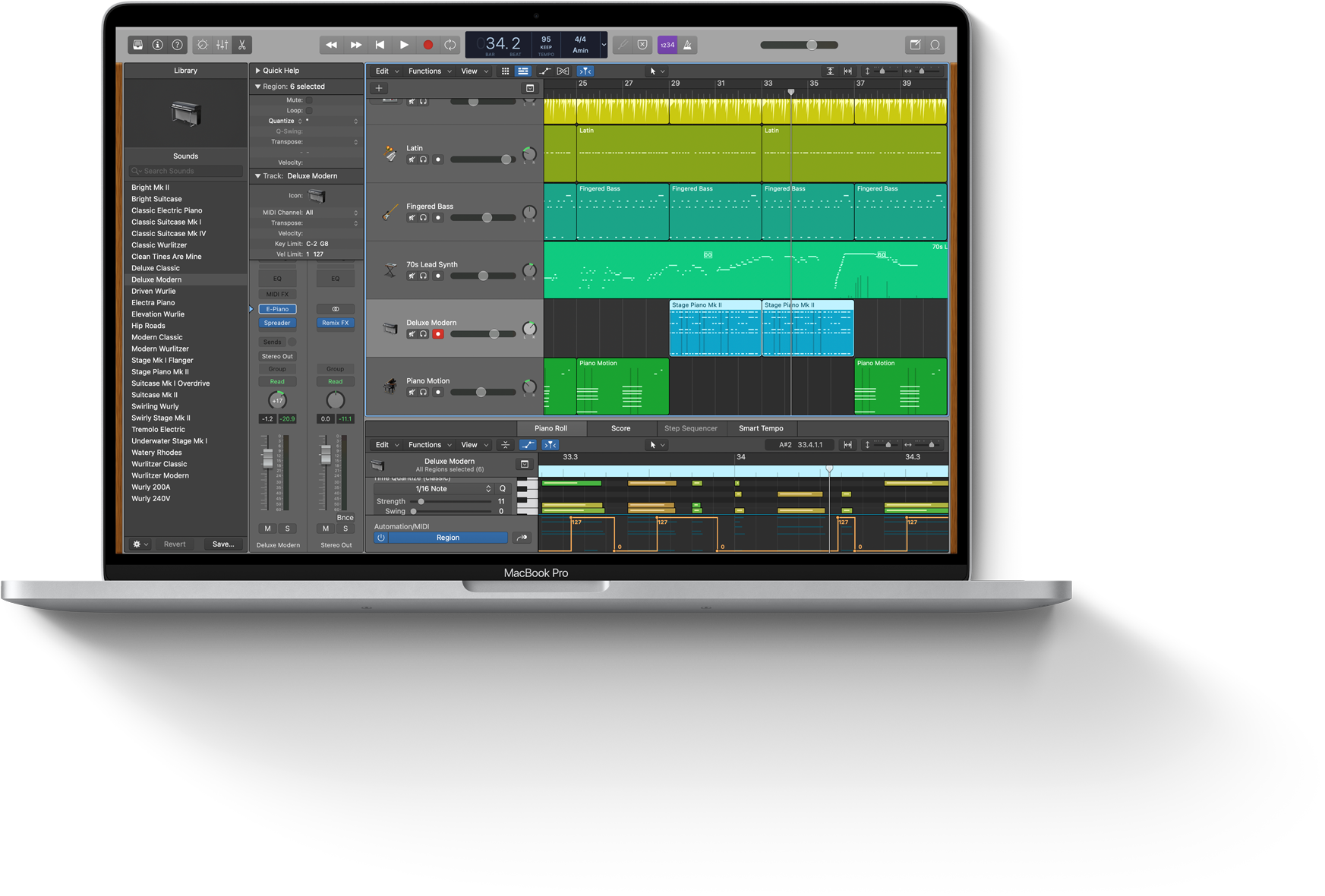Click the Play button in the transport
The image size is (1325, 896).
pyautogui.click(x=404, y=45)
